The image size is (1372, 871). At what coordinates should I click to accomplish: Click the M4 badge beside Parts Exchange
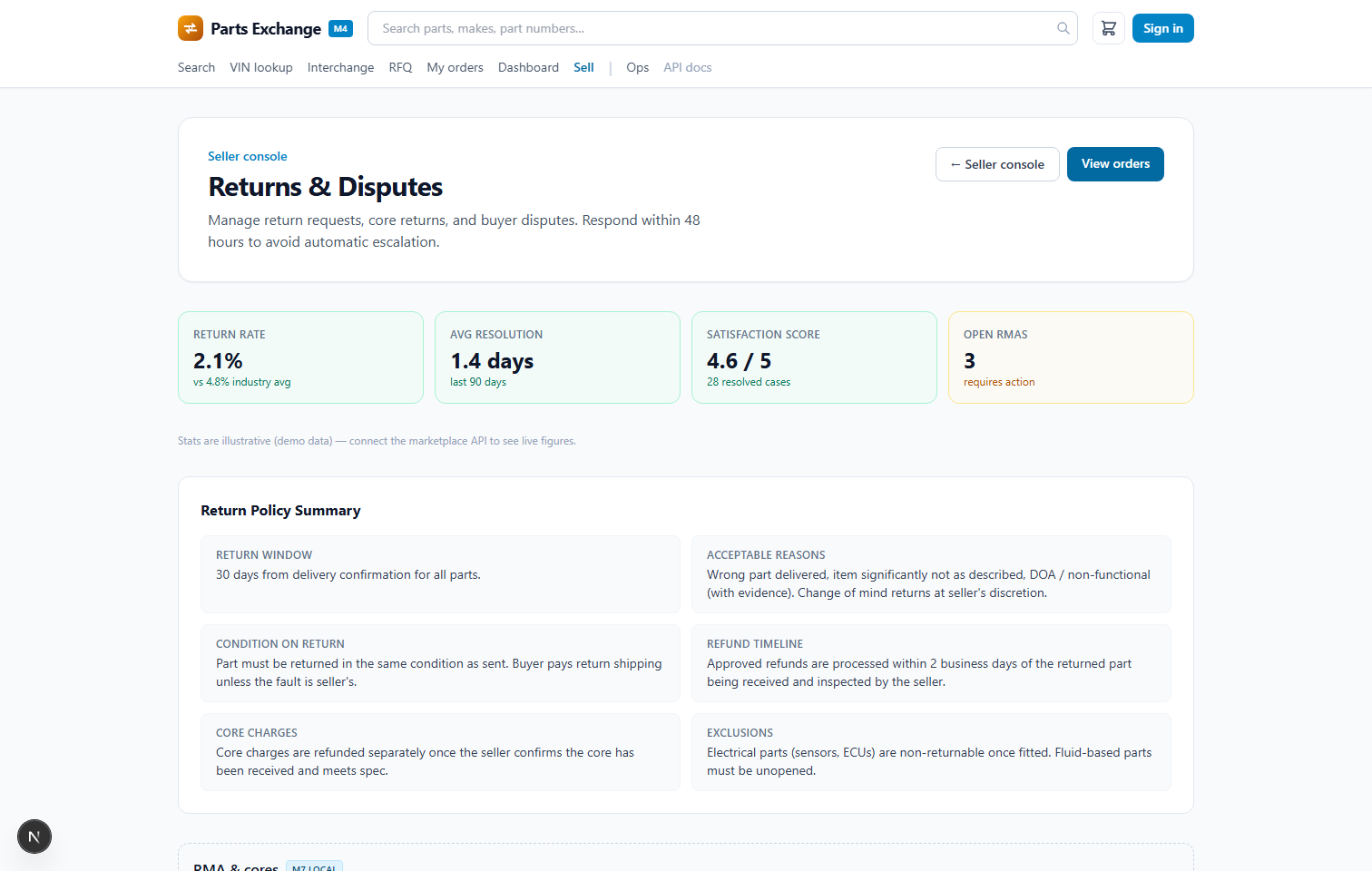tap(340, 28)
